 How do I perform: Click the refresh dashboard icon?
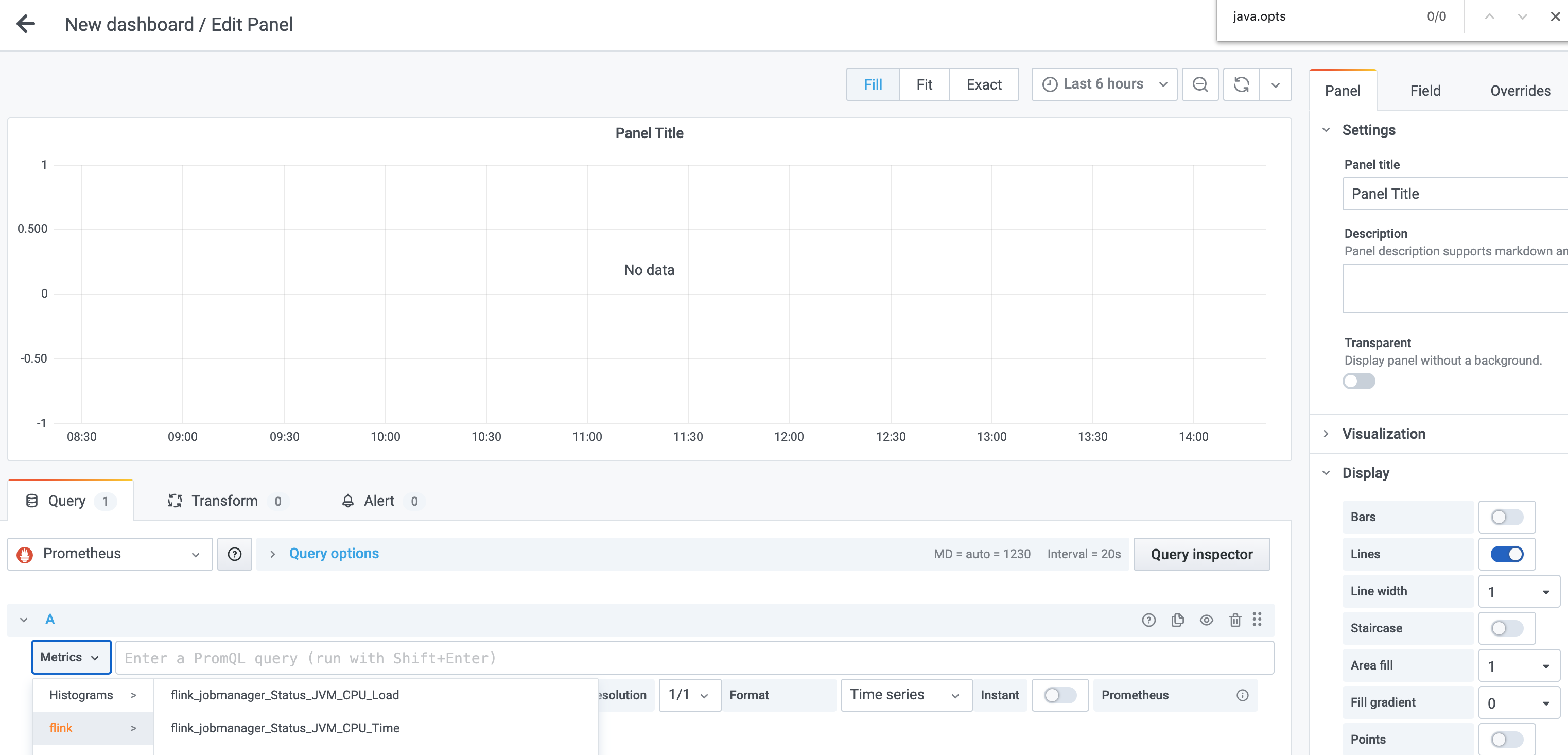click(x=1241, y=84)
